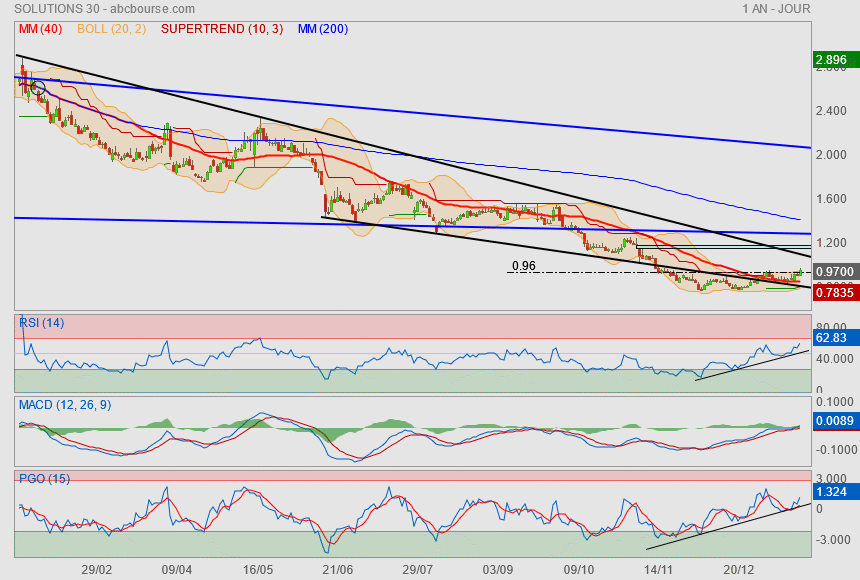The image size is (860, 580).
Task: Click the RSI value tag 62.83
Action: coord(833,338)
